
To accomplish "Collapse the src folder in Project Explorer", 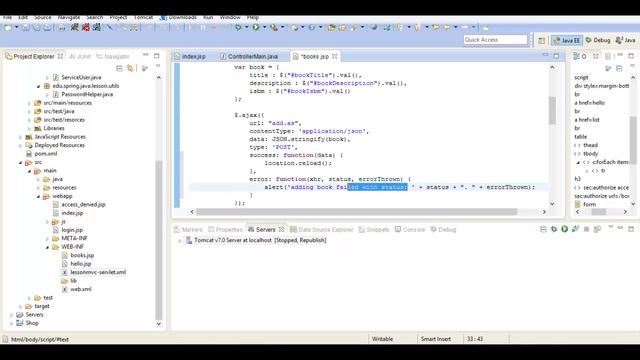I will (x=20, y=162).
